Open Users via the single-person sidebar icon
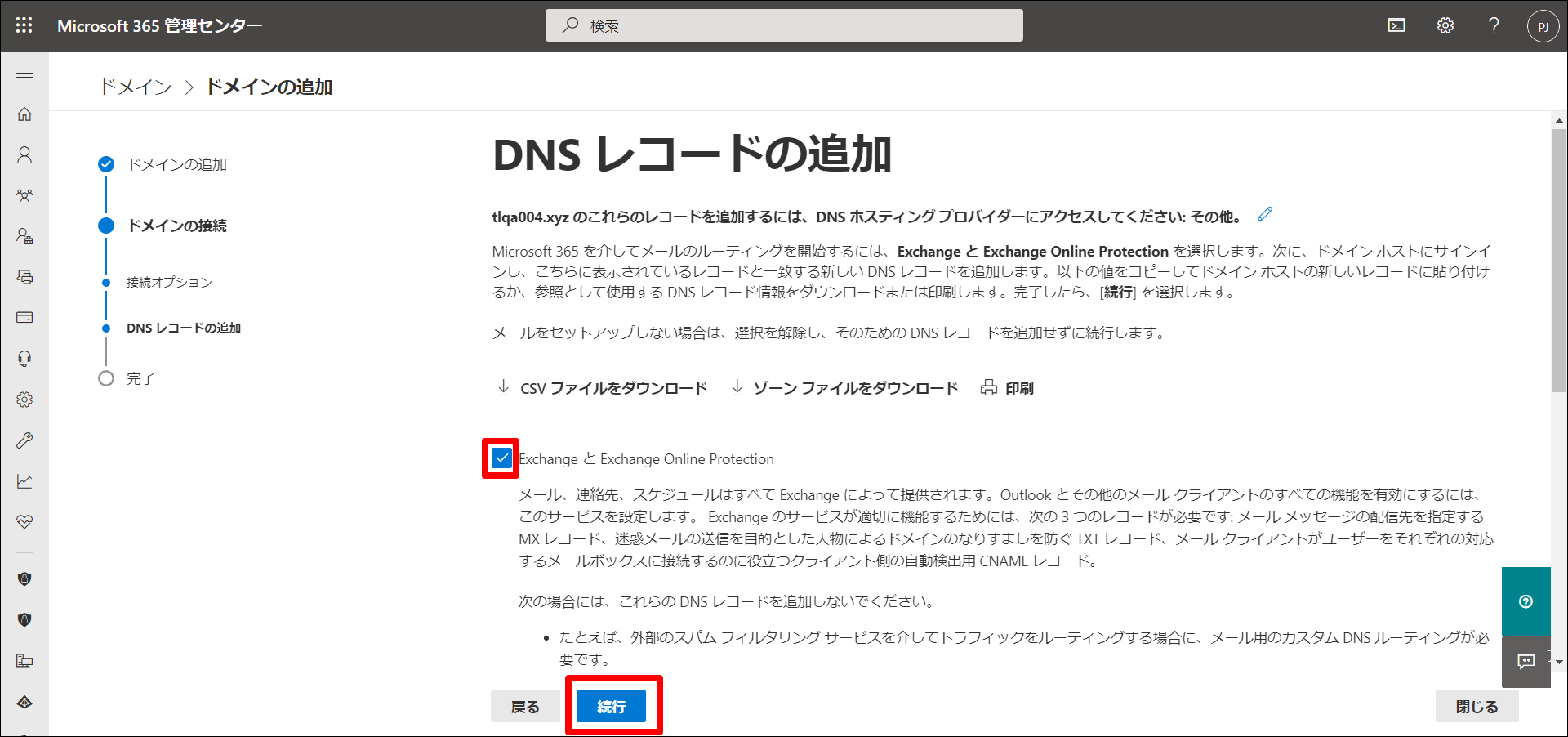Viewport: 1568px width, 737px height. (x=24, y=154)
